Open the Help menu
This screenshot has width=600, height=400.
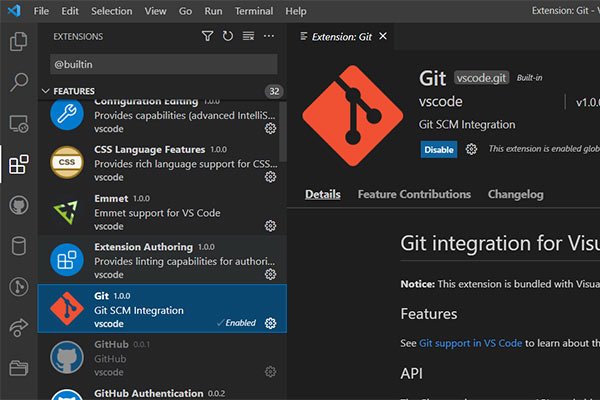click(x=295, y=11)
